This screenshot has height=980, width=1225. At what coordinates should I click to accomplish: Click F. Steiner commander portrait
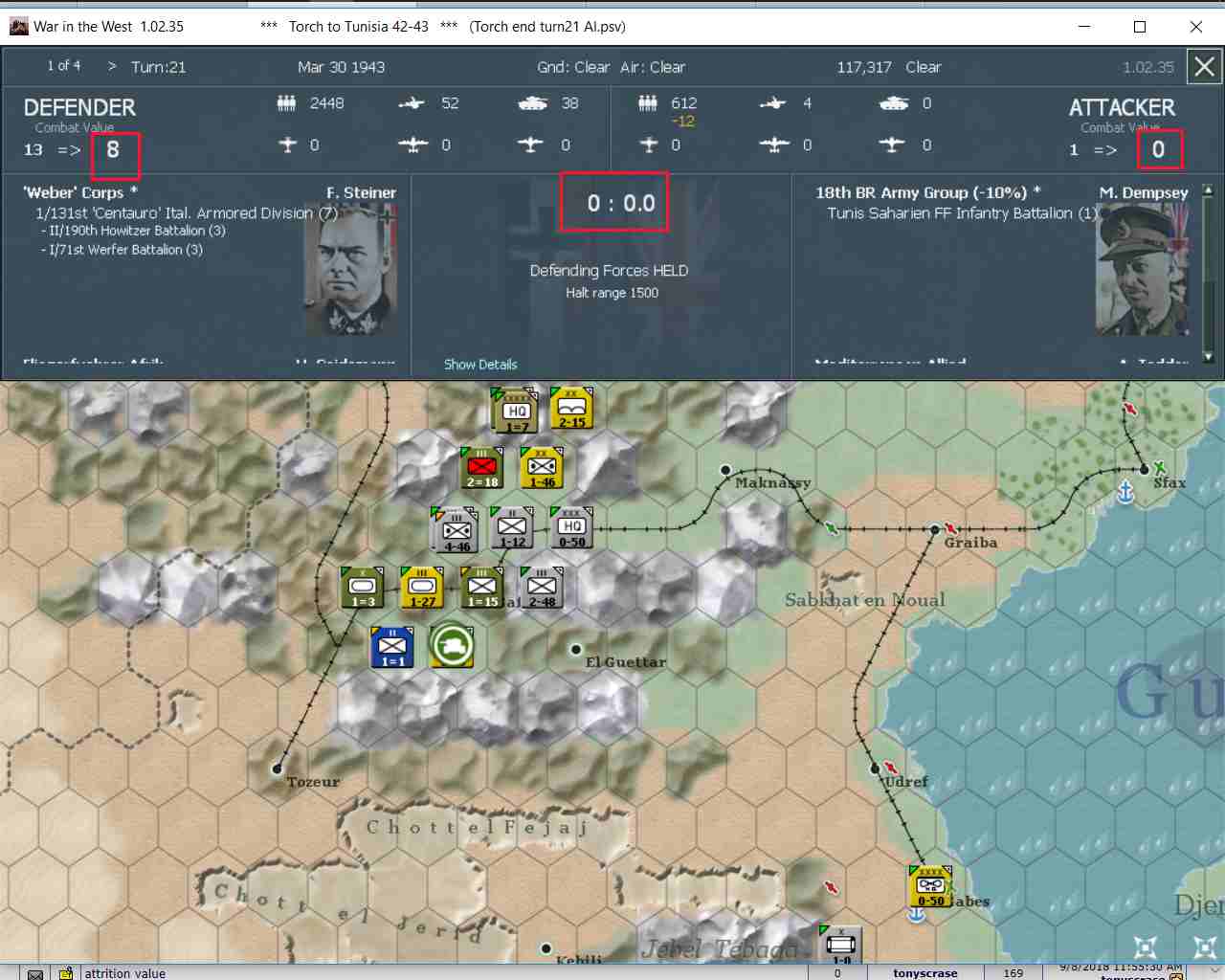click(x=351, y=270)
